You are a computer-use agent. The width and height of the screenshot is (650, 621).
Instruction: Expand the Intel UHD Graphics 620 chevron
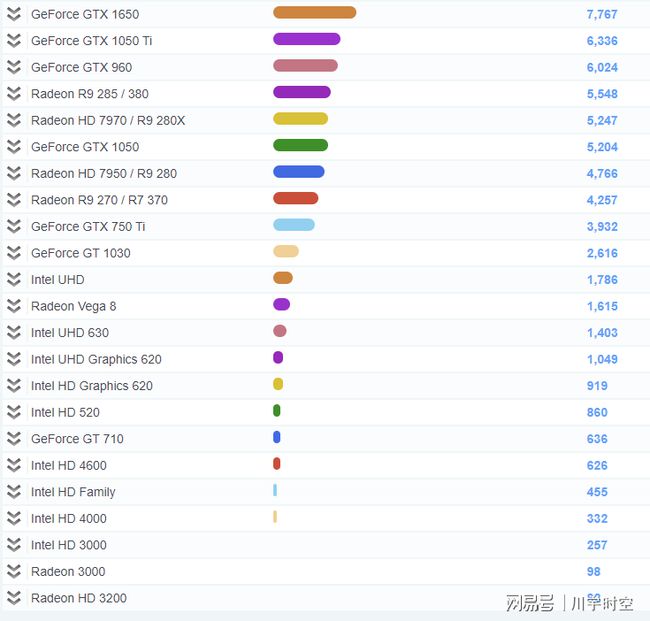click(x=14, y=359)
